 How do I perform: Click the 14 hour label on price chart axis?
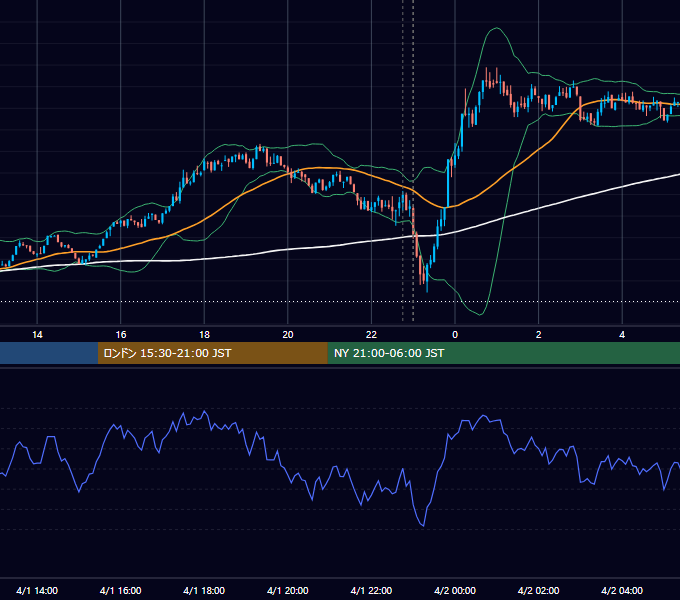click(37, 335)
